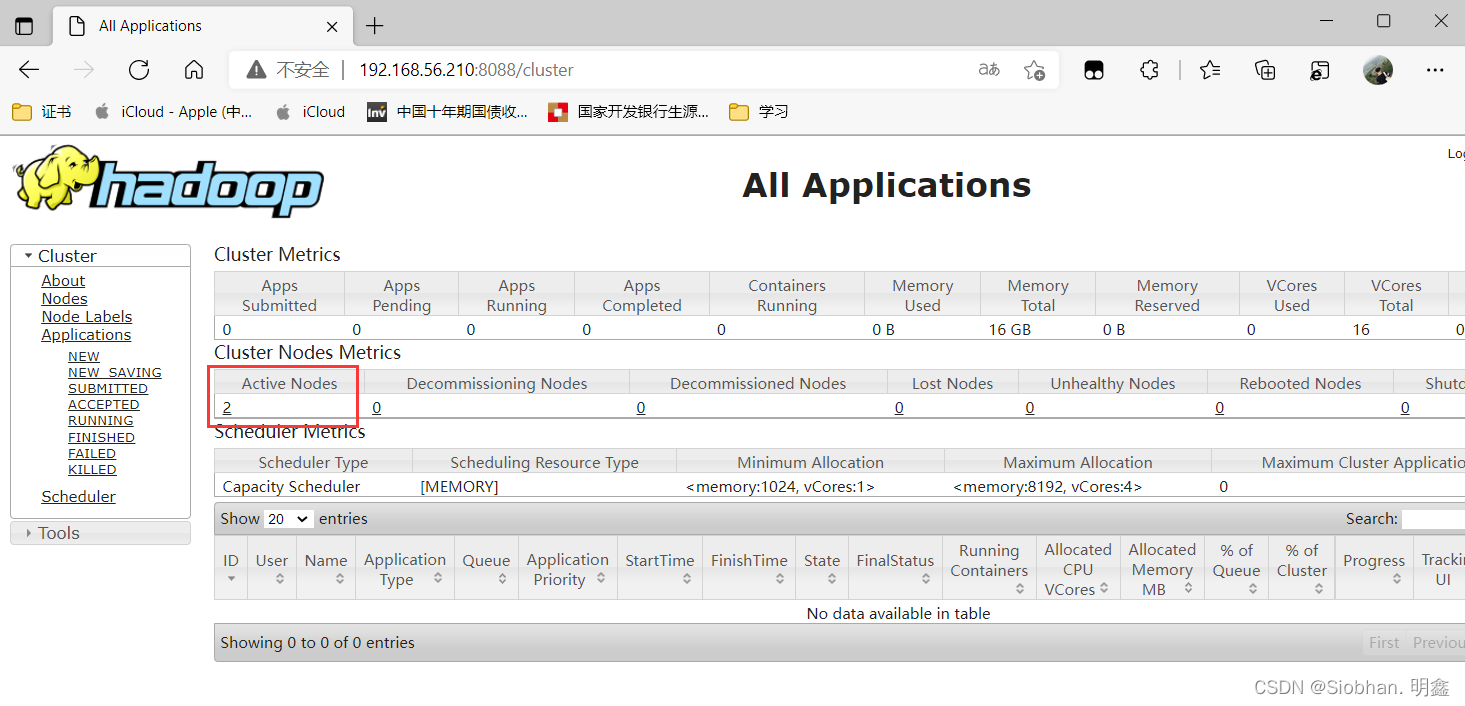Image resolution: width=1465 pixels, height=706 pixels.
Task: Open the Show entries count dropdown
Action: [289, 519]
